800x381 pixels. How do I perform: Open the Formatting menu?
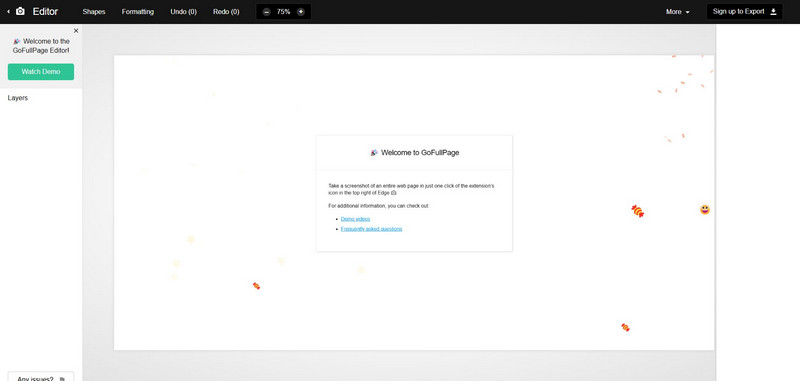(138, 12)
